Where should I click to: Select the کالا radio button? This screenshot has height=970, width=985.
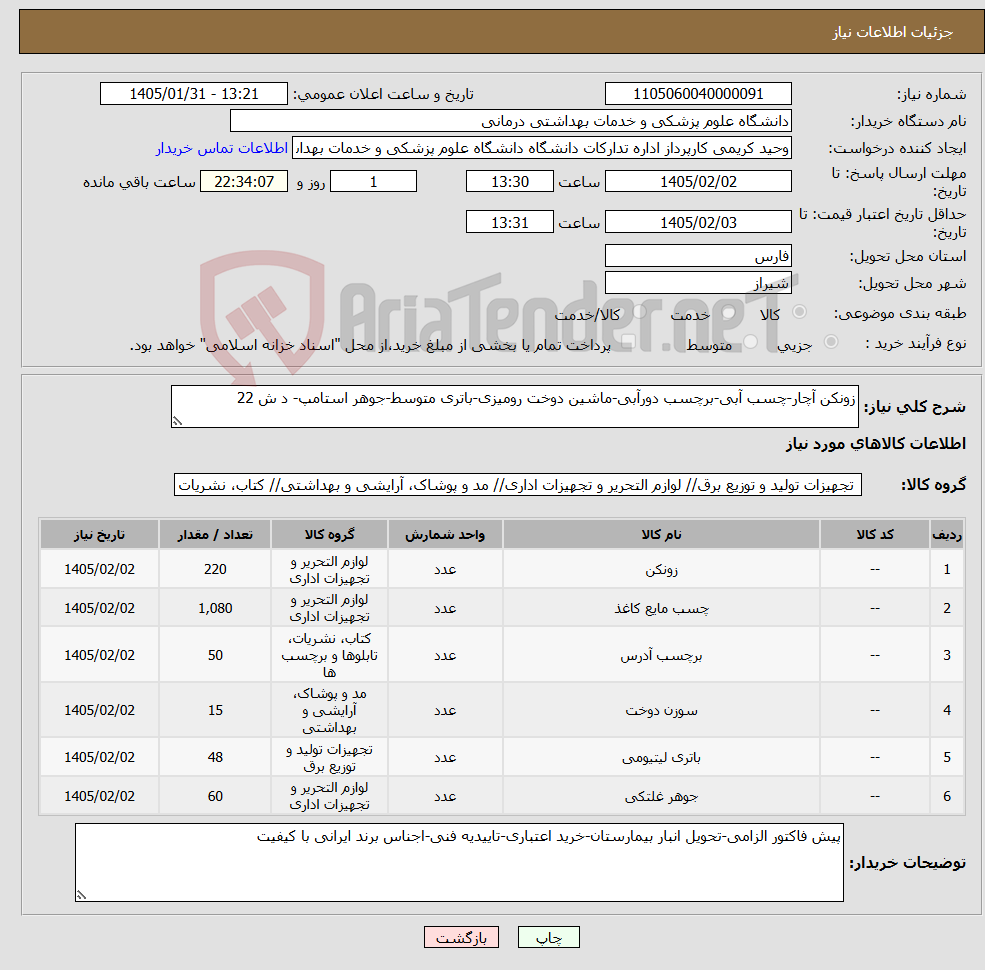pos(800,312)
